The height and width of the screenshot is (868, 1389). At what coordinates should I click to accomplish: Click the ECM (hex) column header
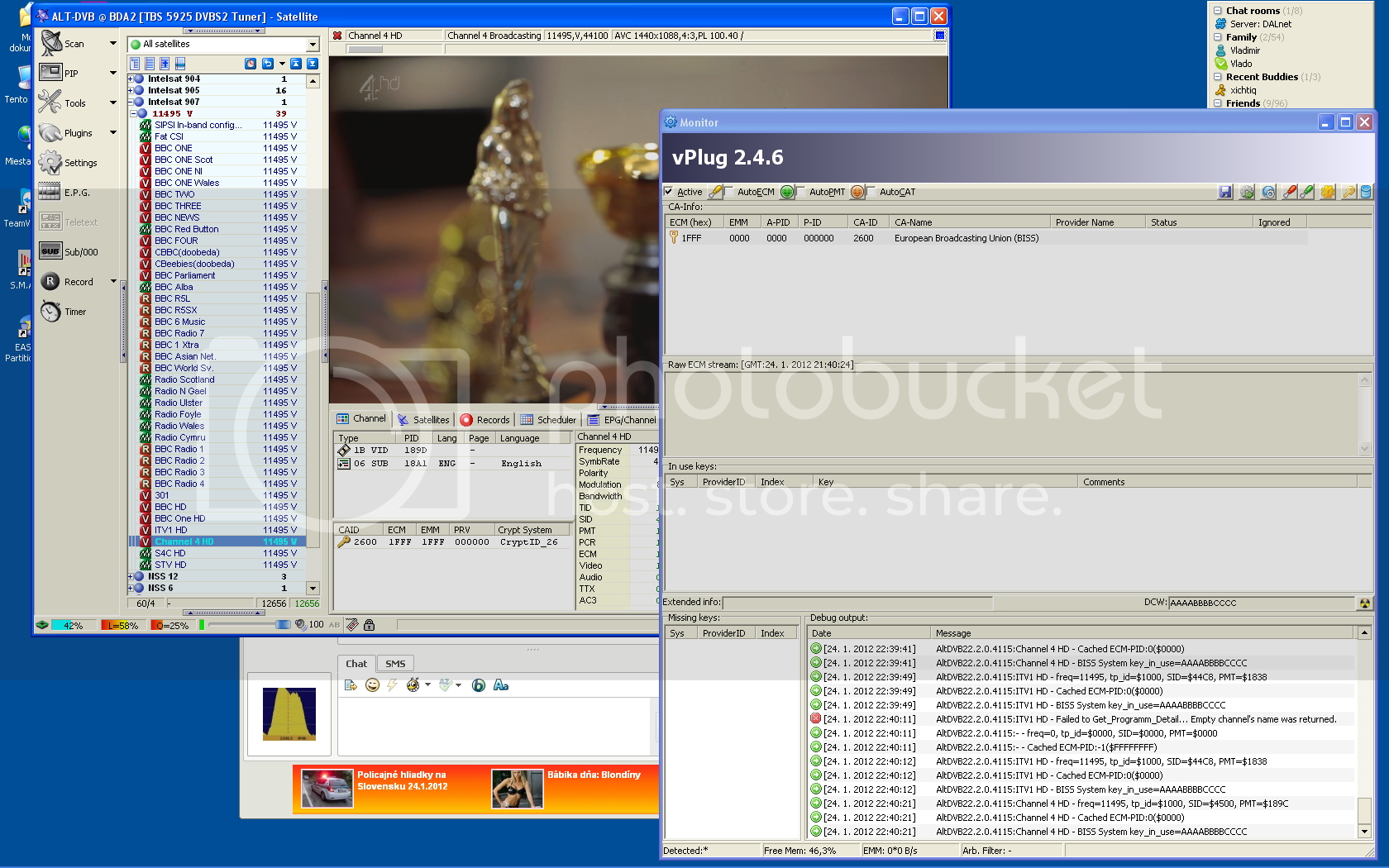(694, 222)
